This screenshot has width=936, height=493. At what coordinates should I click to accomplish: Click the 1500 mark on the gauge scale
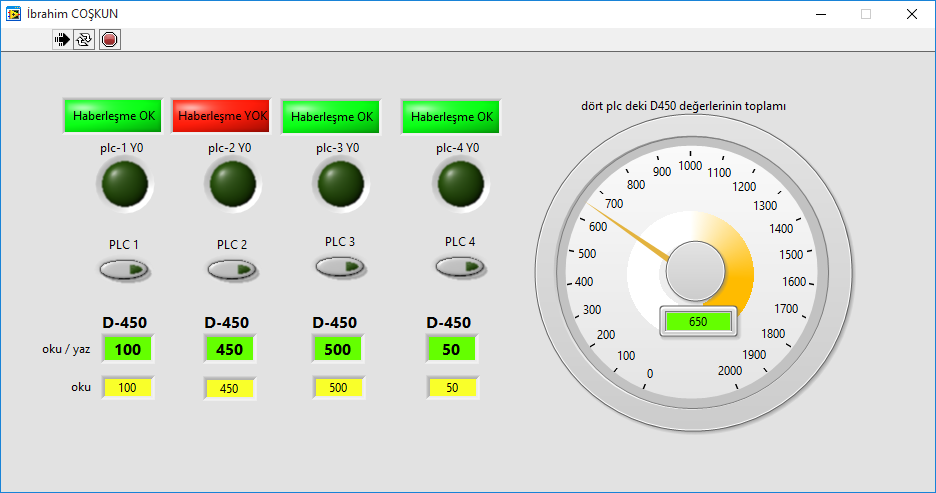tap(791, 255)
